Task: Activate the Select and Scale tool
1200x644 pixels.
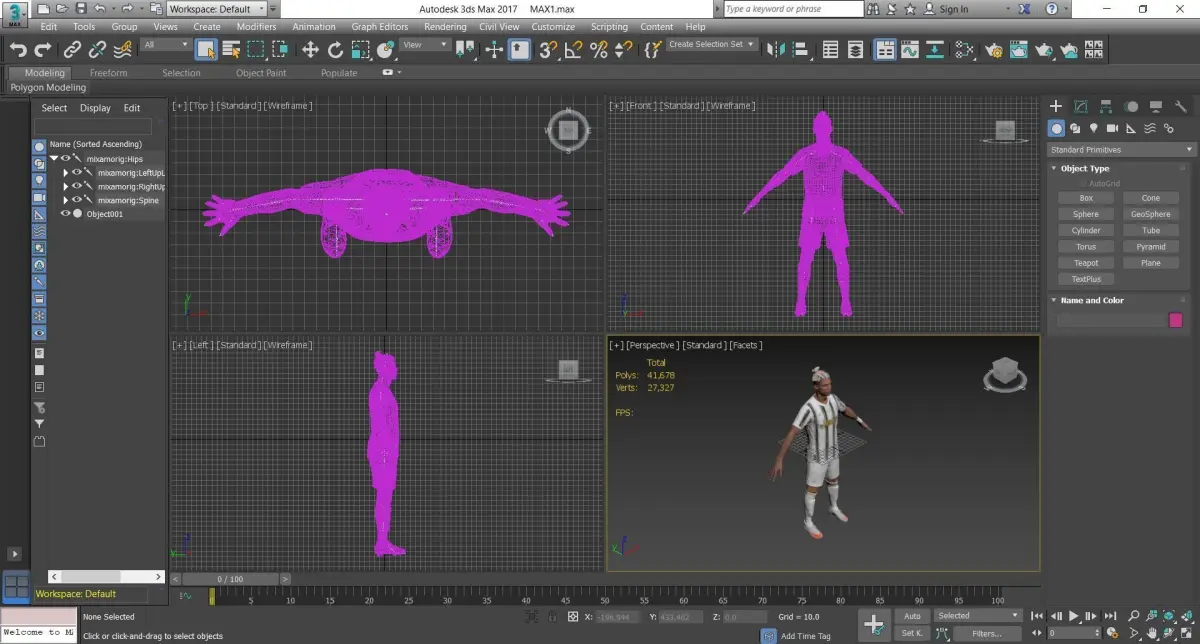Action: click(x=360, y=49)
